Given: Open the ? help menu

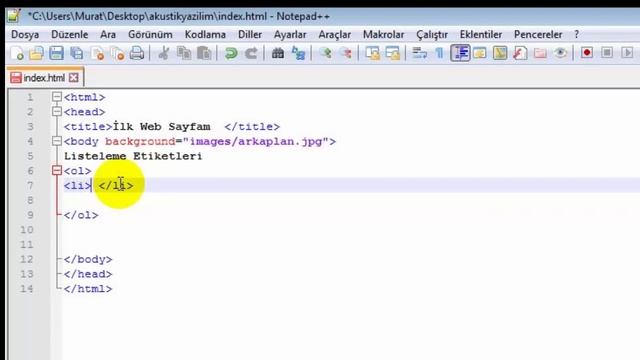Looking at the screenshot, I should pos(576,35).
